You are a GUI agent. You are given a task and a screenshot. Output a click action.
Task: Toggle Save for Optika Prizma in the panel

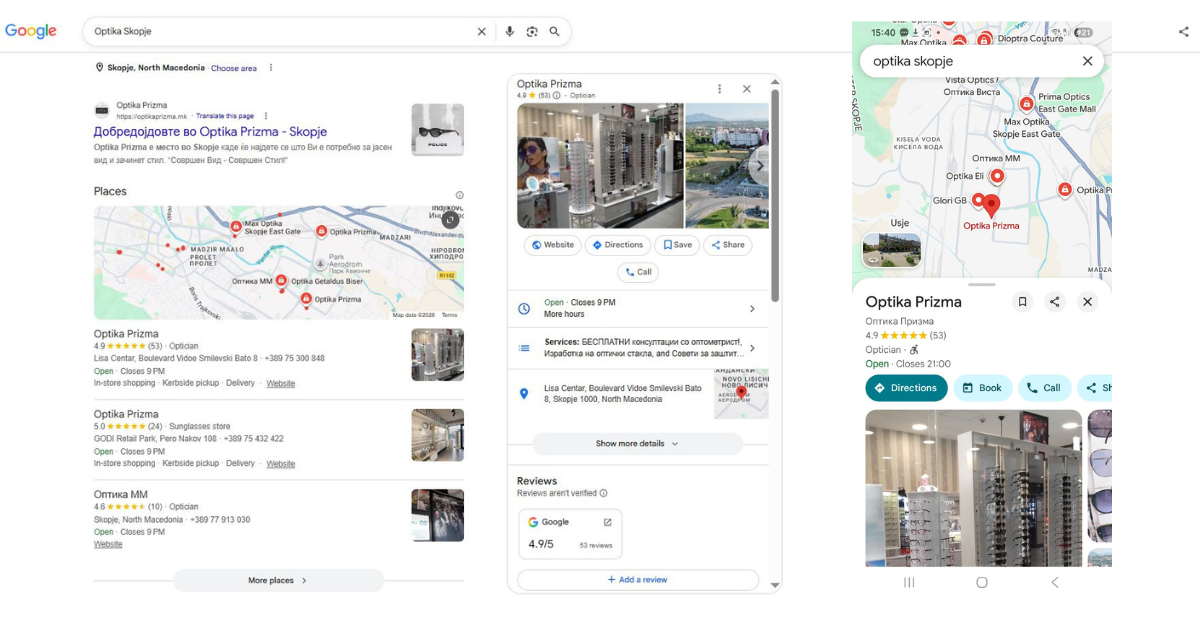[x=677, y=245]
